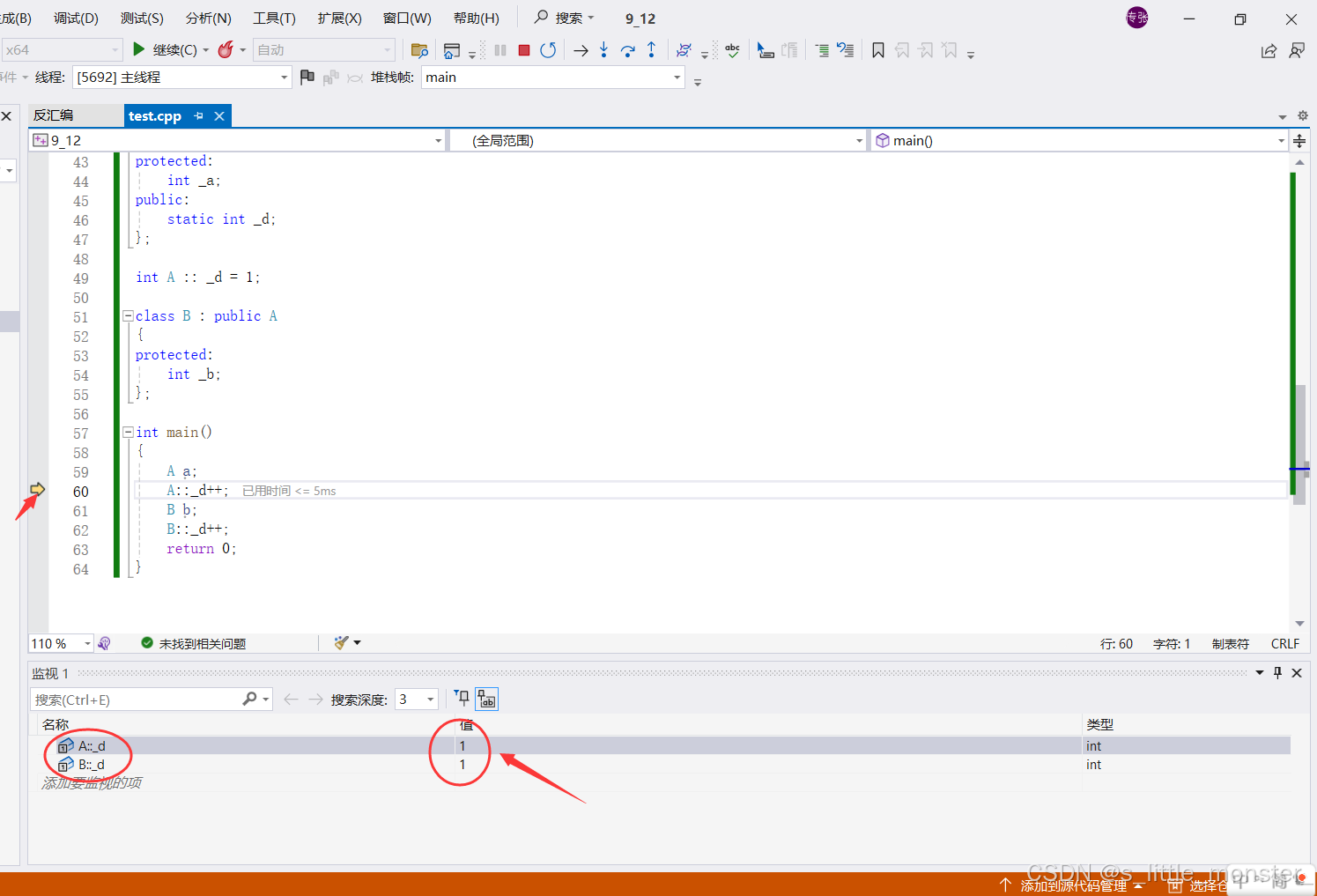Select the A::_d watch row

pyautogui.click(x=660, y=745)
